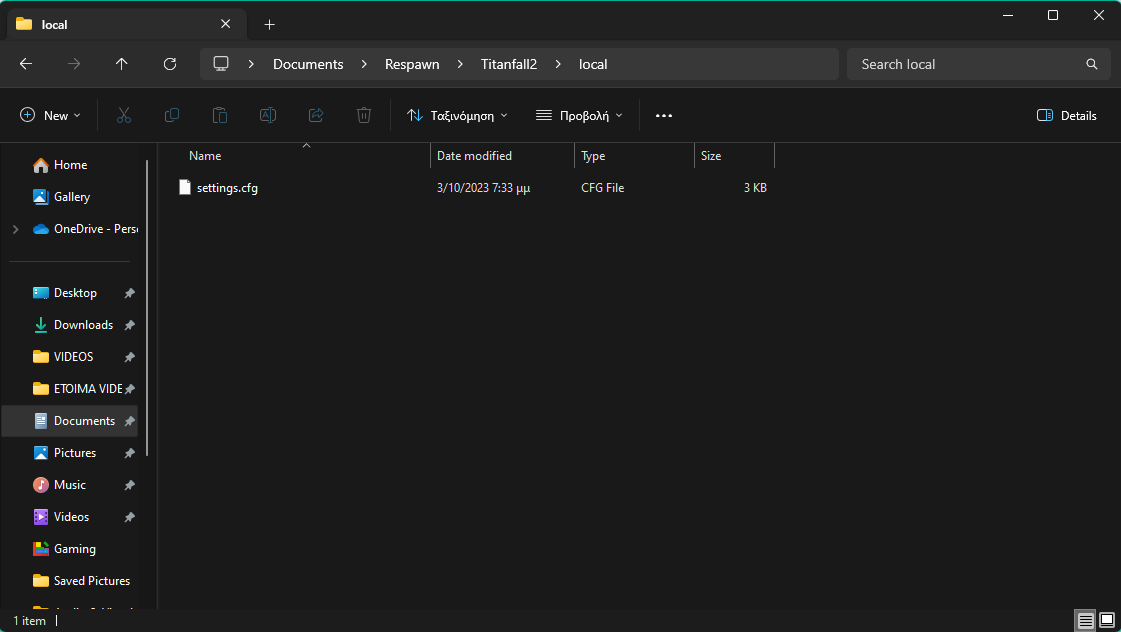Screen dimensions: 1121x632
Task: Switch to details list view in status bar
Action: pos(1086,621)
